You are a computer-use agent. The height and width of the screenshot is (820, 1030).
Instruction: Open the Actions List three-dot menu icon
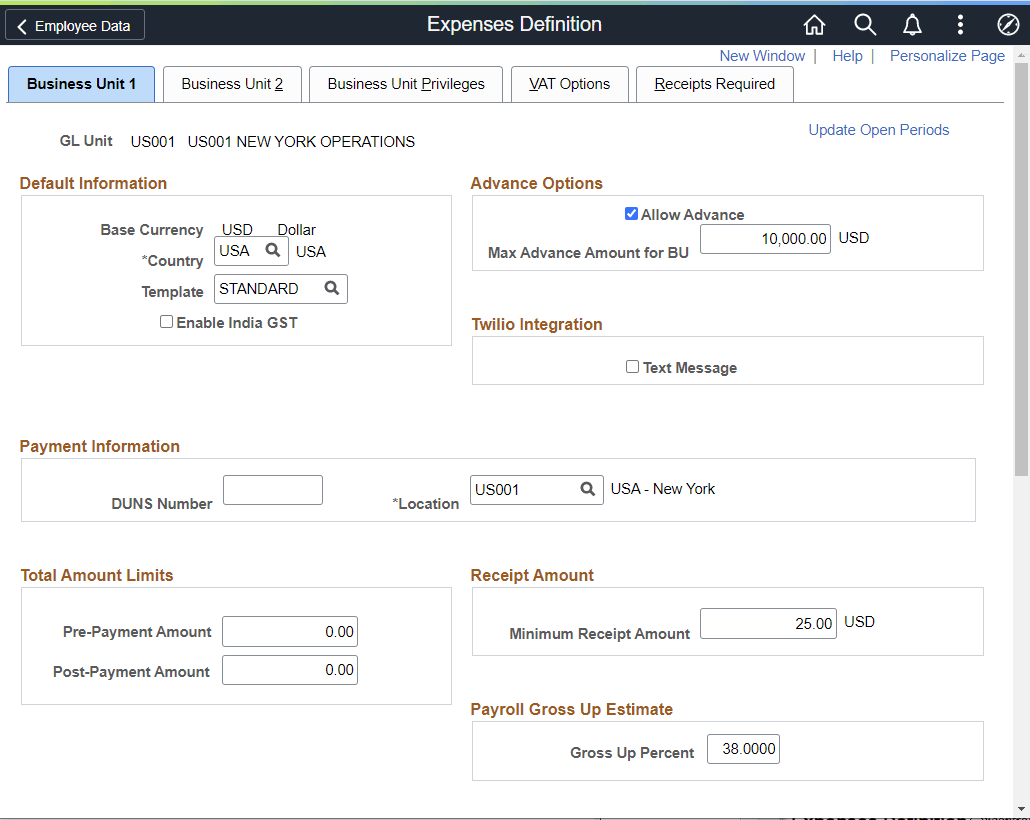click(x=959, y=24)
